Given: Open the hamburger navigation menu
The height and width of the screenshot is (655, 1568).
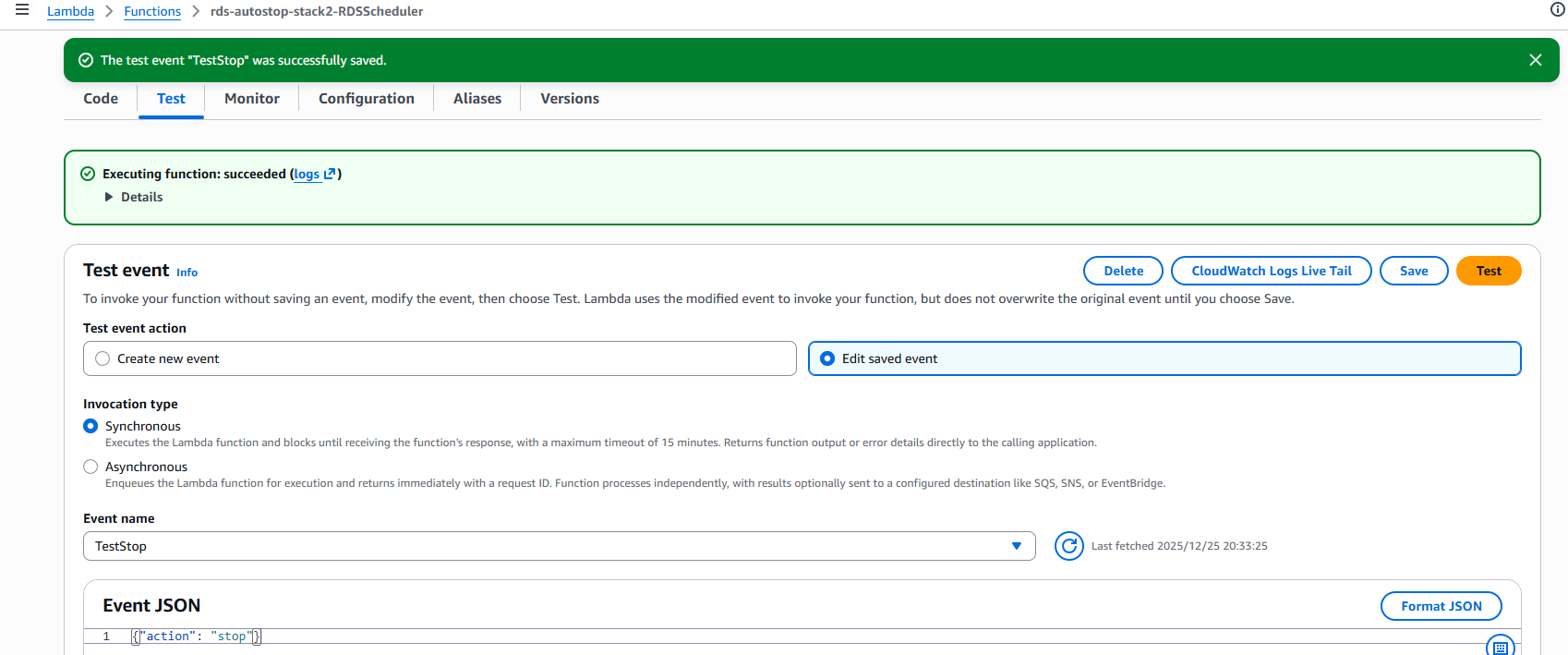Looking at the screenshot, I should tap(22, 10).
